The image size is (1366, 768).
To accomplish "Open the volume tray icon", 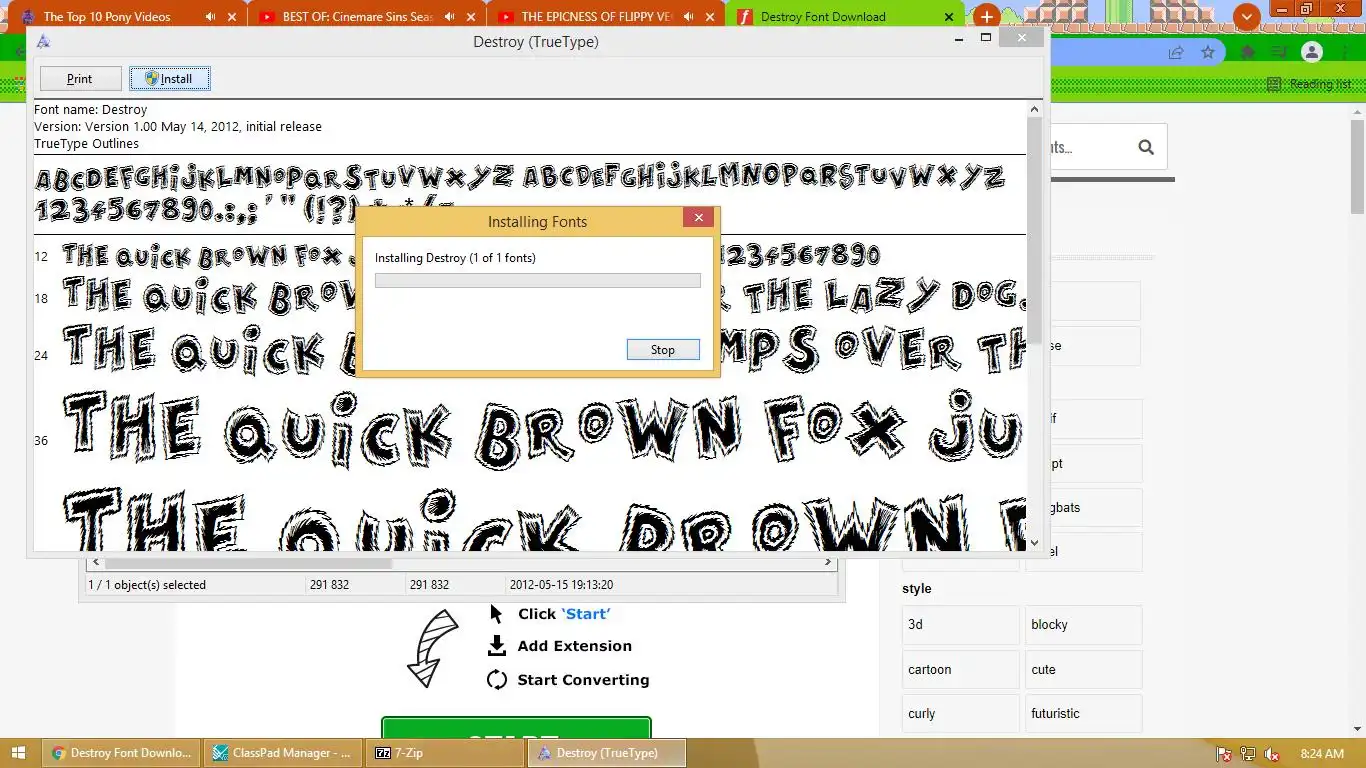I will click(x=1272, y=754).
